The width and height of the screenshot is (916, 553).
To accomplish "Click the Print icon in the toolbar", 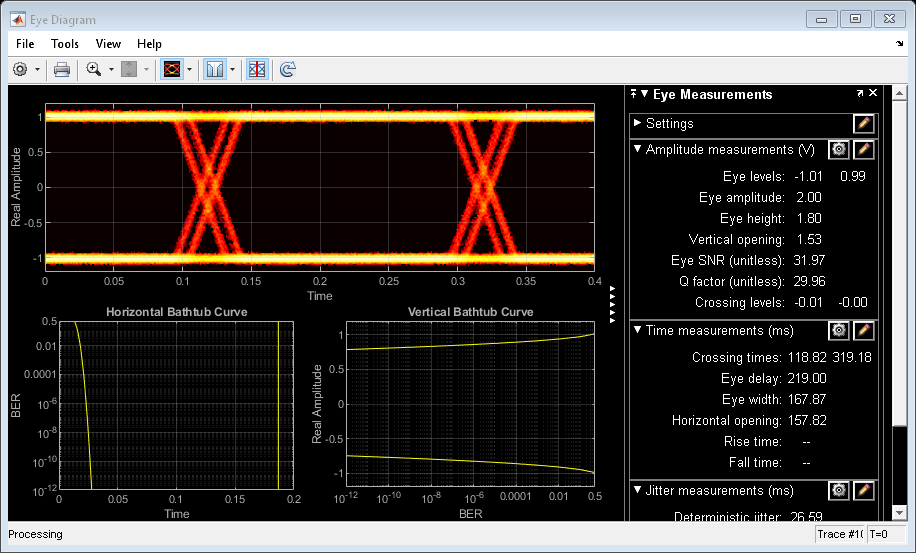I will click(62, 69).
